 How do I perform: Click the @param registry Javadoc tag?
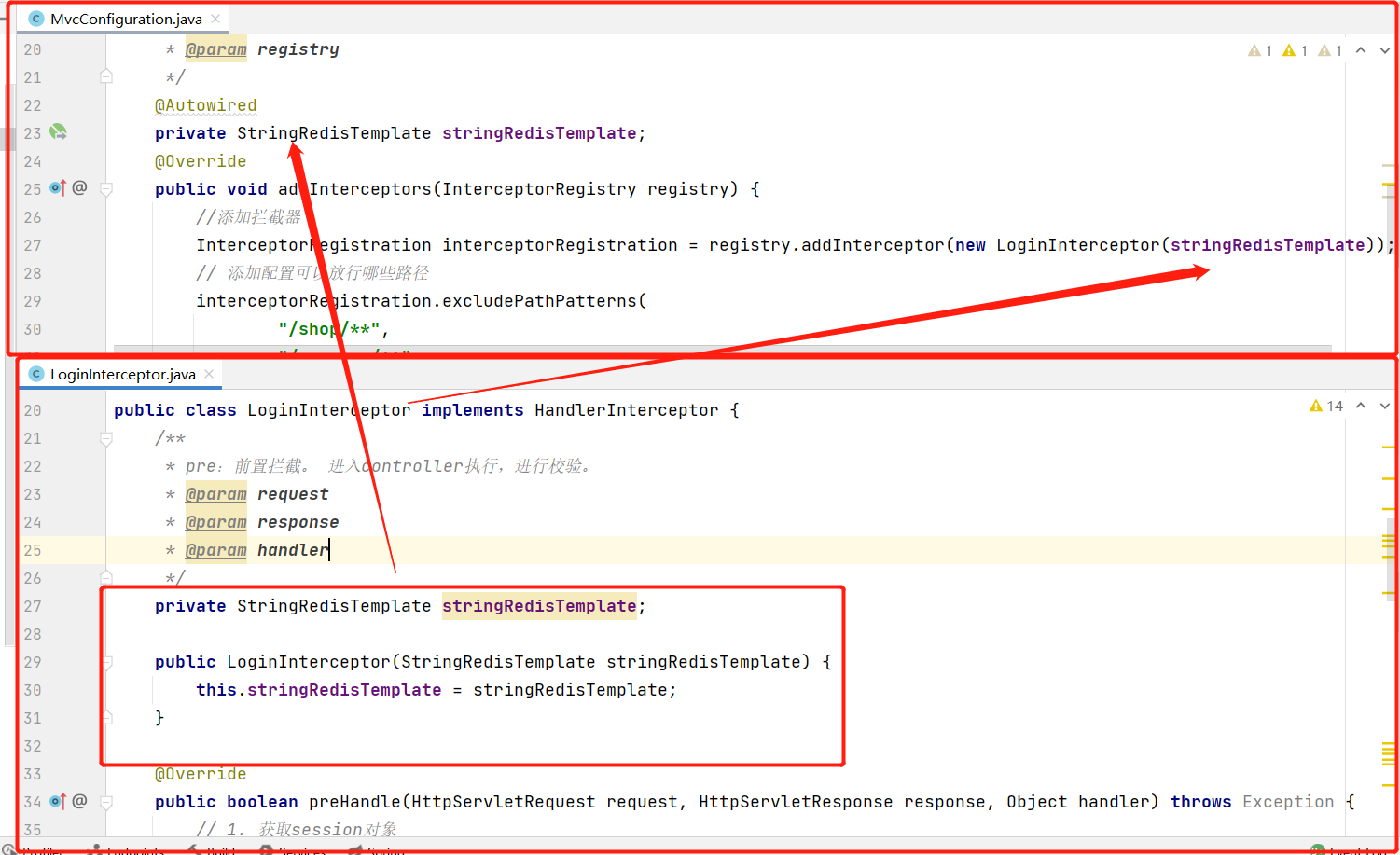262,49
